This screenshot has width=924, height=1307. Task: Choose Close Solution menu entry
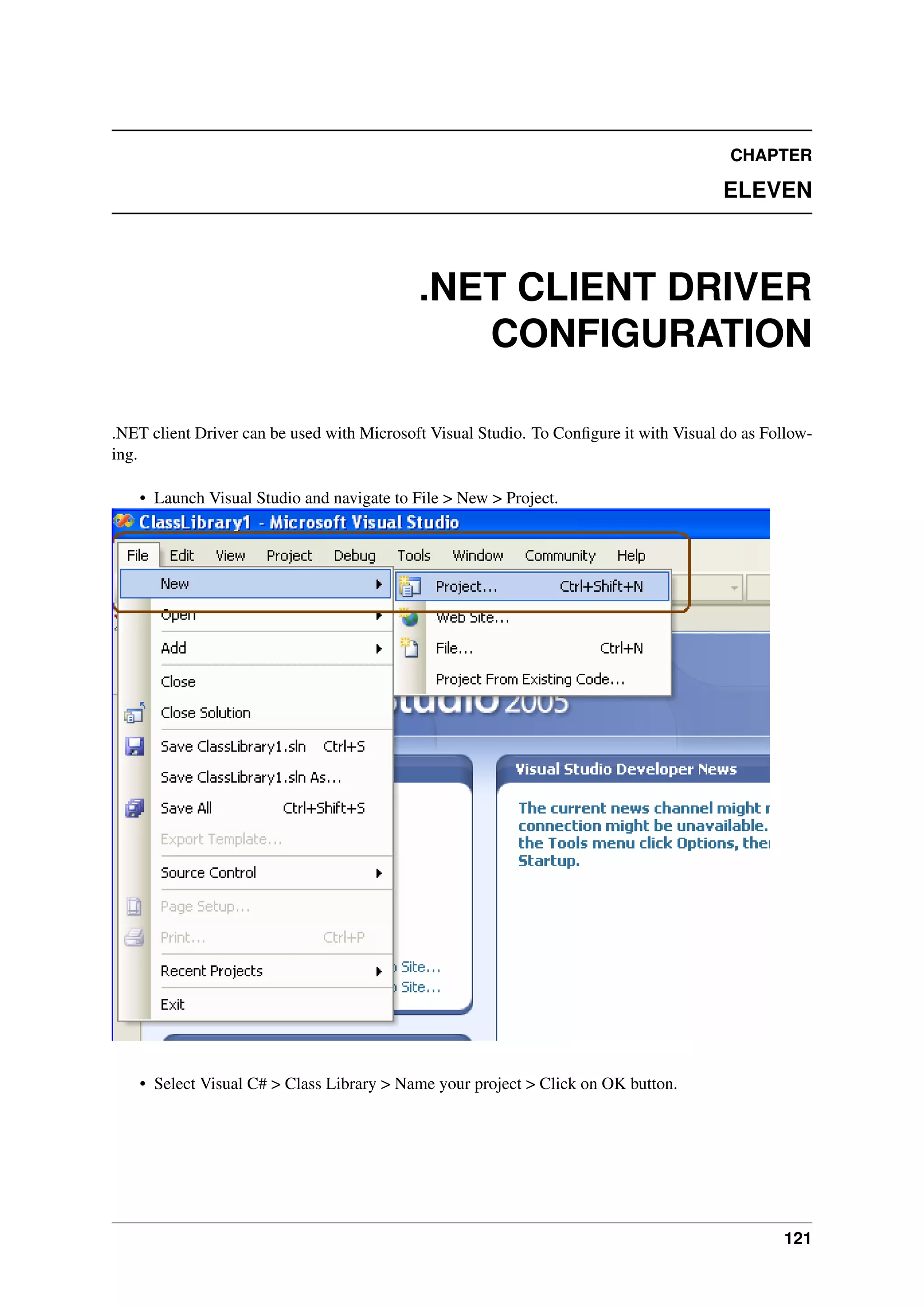pos(255,713)
